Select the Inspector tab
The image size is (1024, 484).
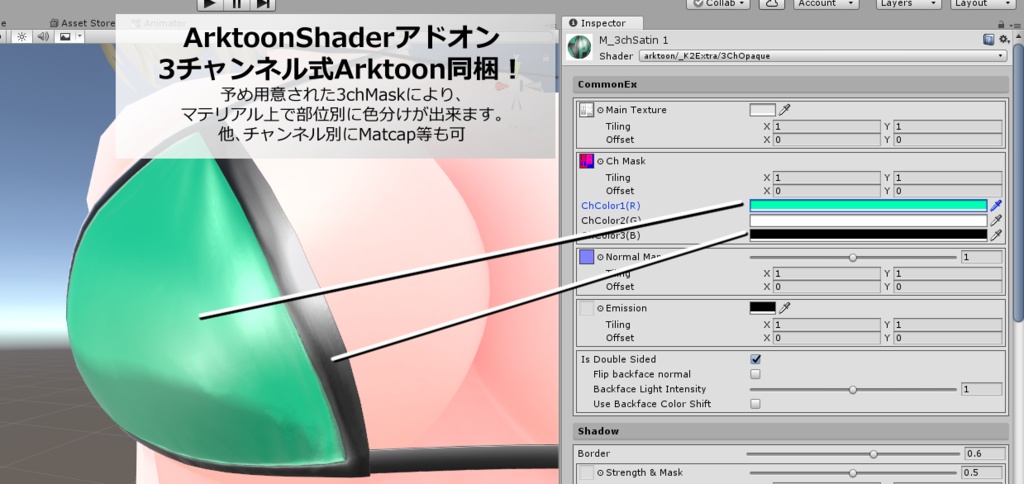pyautogui.click(x=602, y=23)
